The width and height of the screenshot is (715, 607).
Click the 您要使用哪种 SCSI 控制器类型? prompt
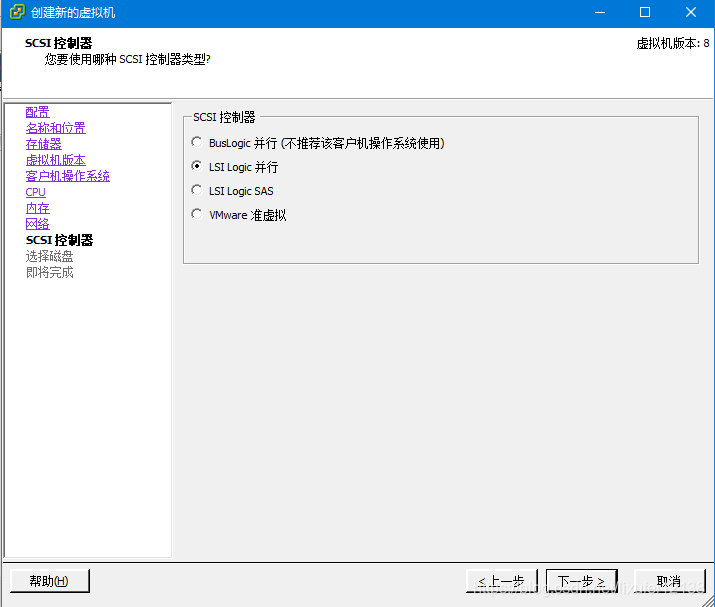point(128,59)
